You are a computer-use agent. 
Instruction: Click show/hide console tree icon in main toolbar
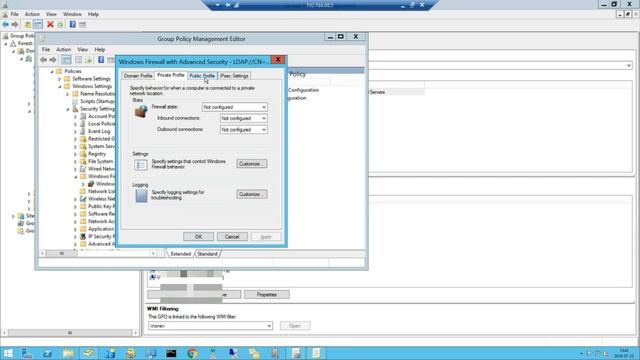pos(38,24)
